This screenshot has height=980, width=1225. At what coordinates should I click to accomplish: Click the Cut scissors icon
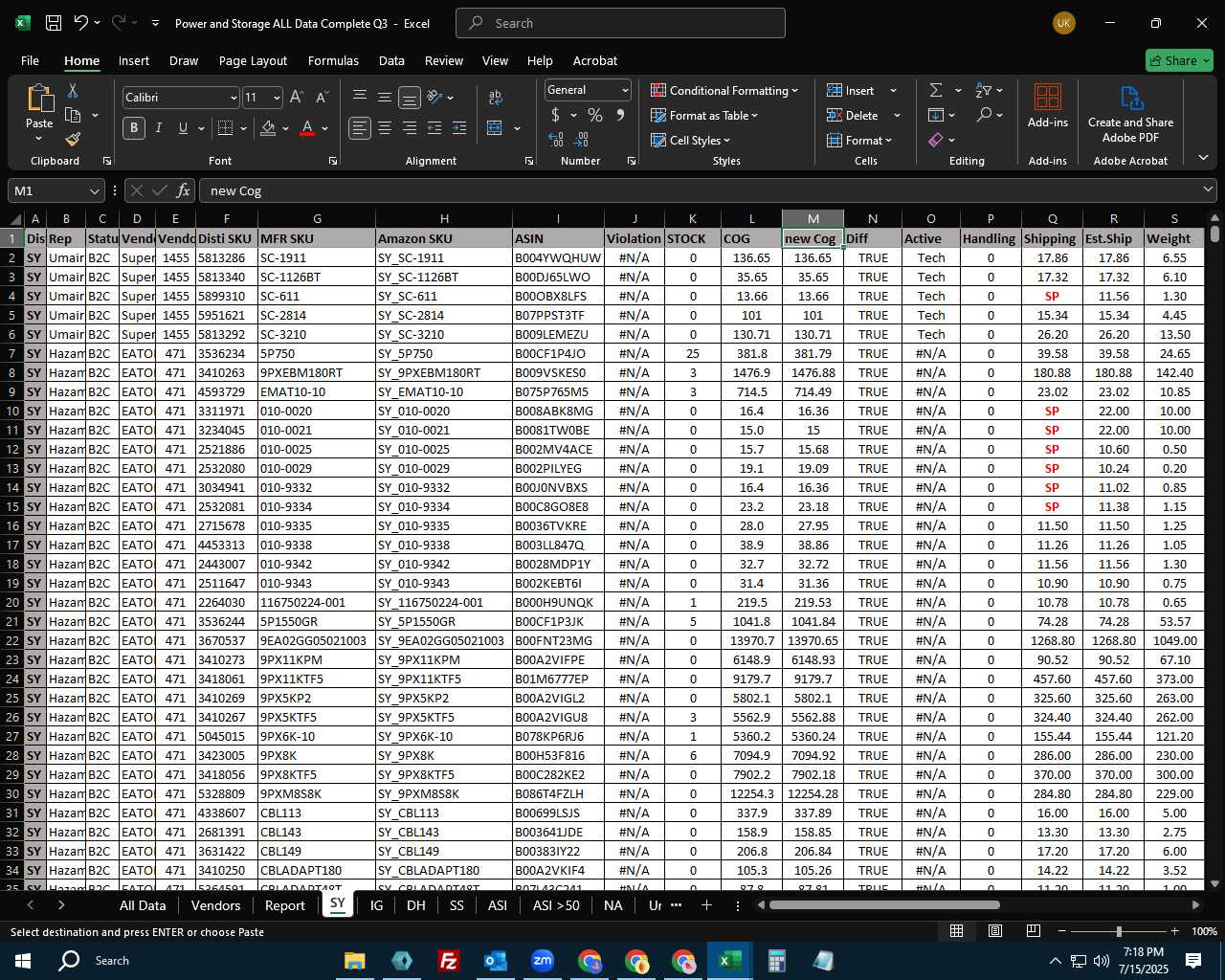pos(73,90)
